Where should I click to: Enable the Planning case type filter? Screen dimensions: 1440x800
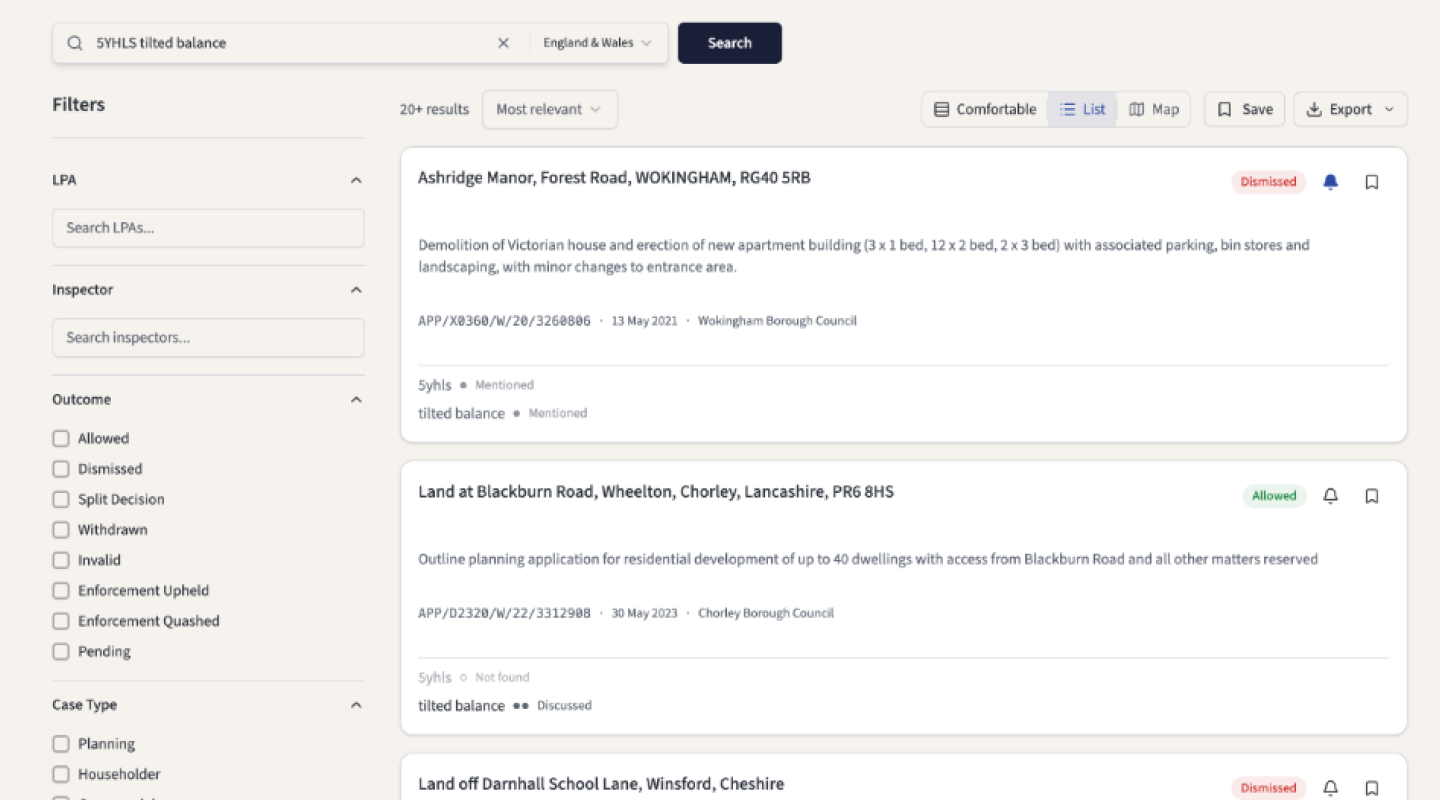pyautogui.click(x=61, y=743)
